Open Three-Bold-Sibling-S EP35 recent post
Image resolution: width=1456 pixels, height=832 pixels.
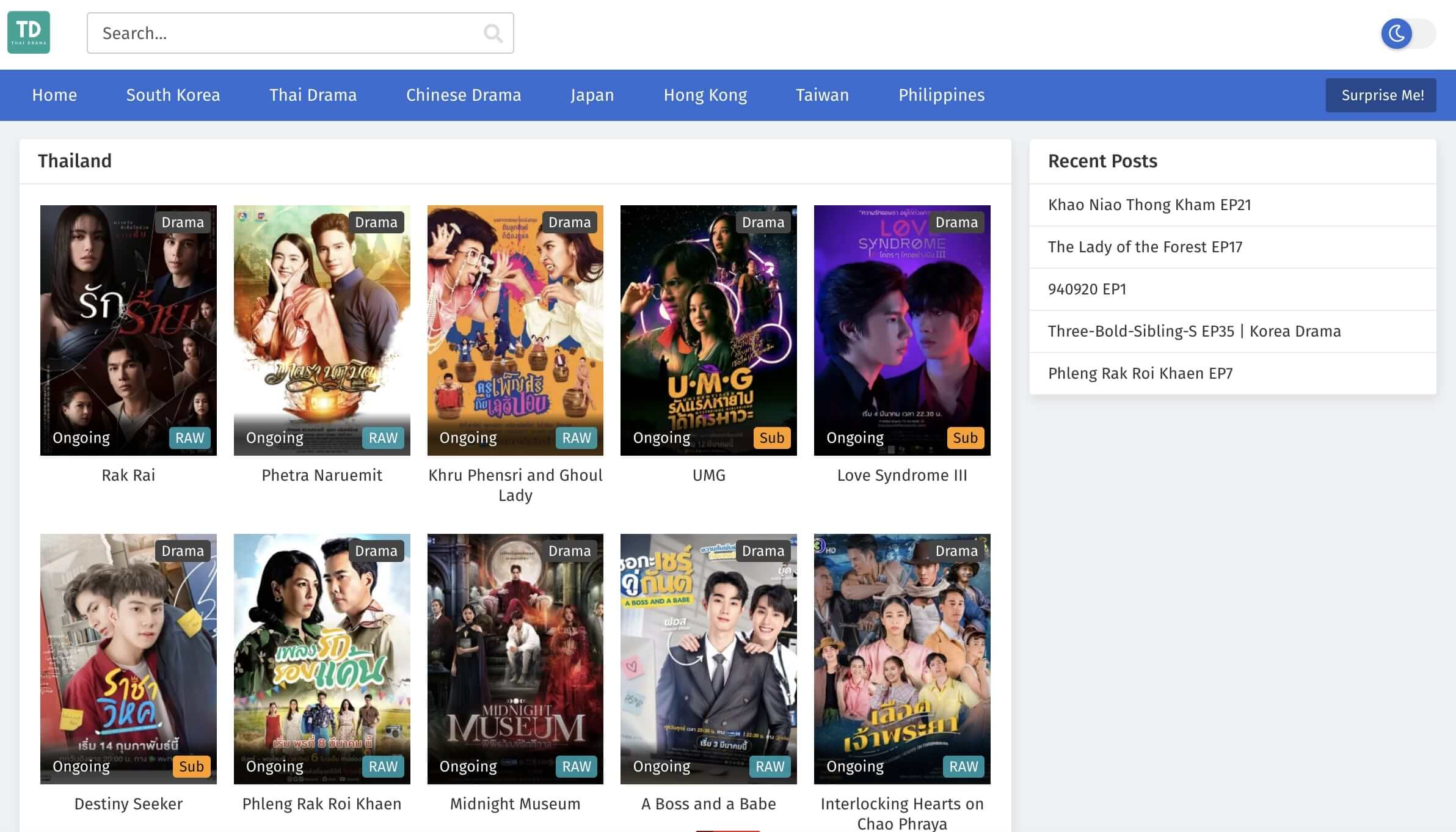[1194, 331]
